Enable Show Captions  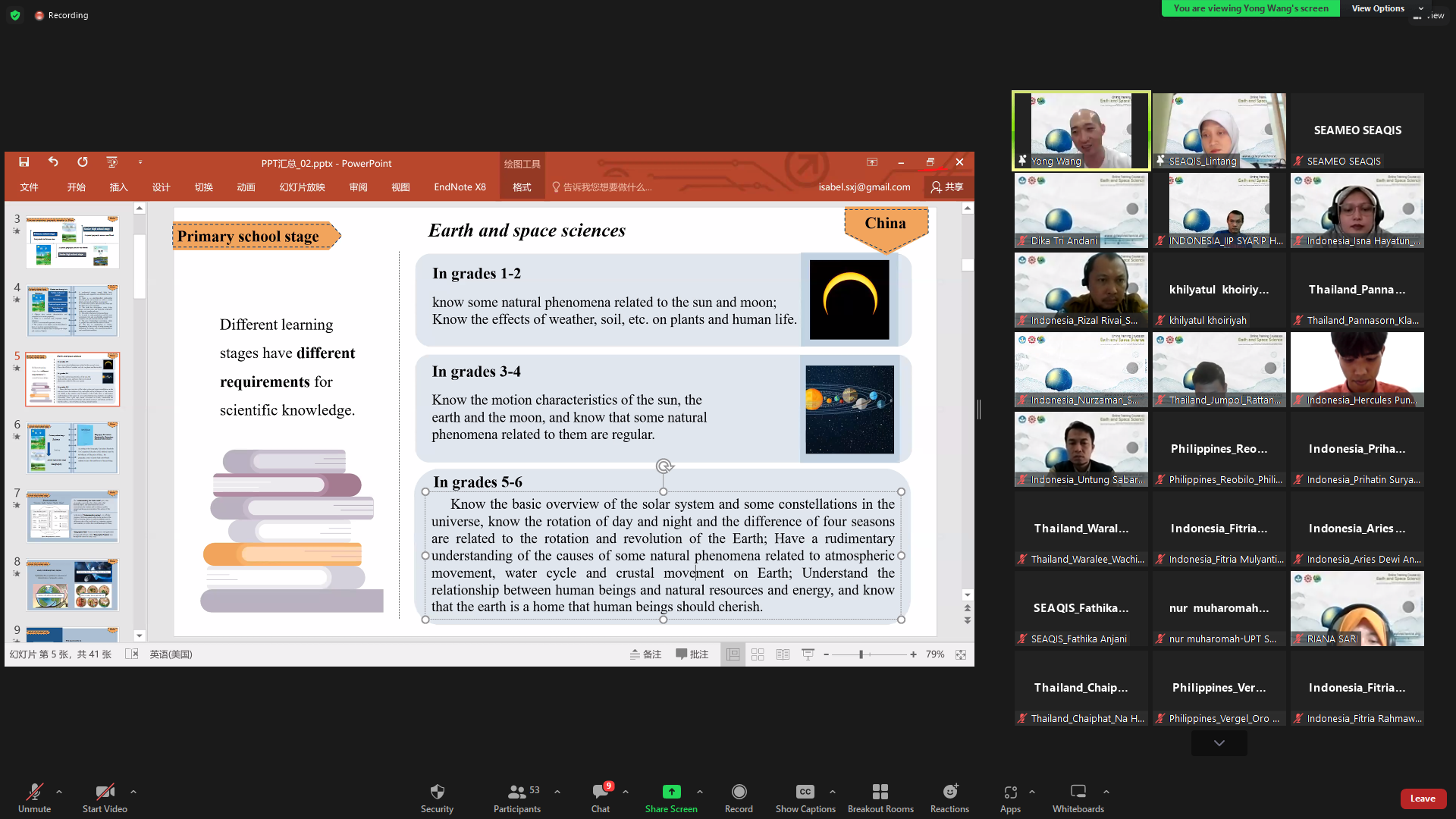(x=805, y=796)
